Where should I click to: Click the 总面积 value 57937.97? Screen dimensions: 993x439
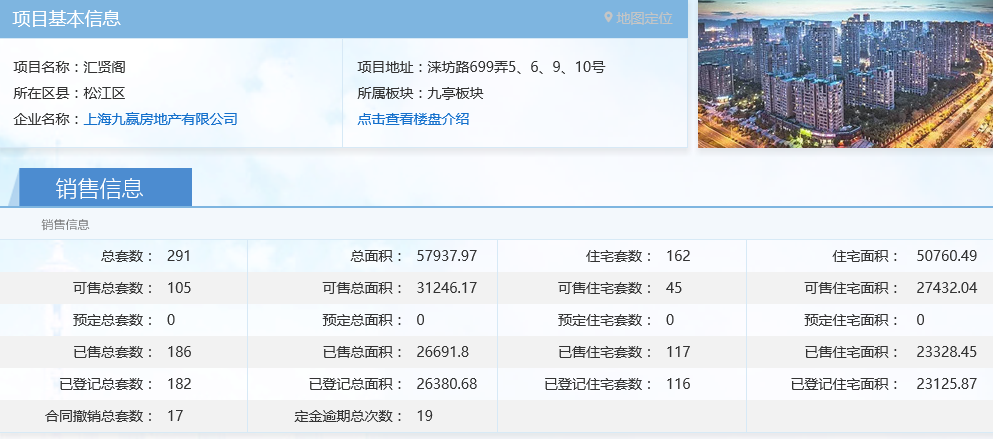[x=447, y=256]
